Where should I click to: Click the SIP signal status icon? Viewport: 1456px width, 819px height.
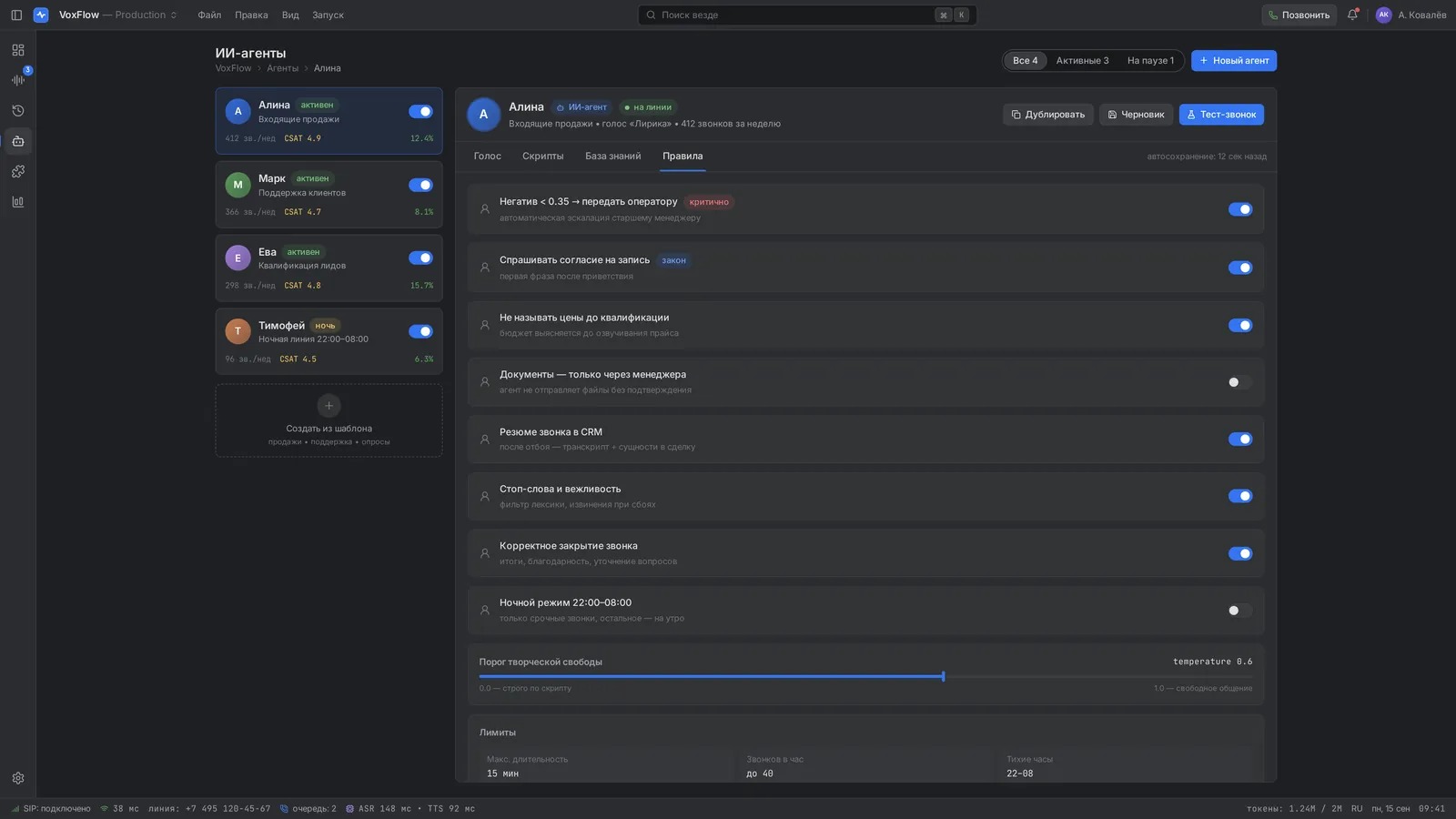point(15,808)
